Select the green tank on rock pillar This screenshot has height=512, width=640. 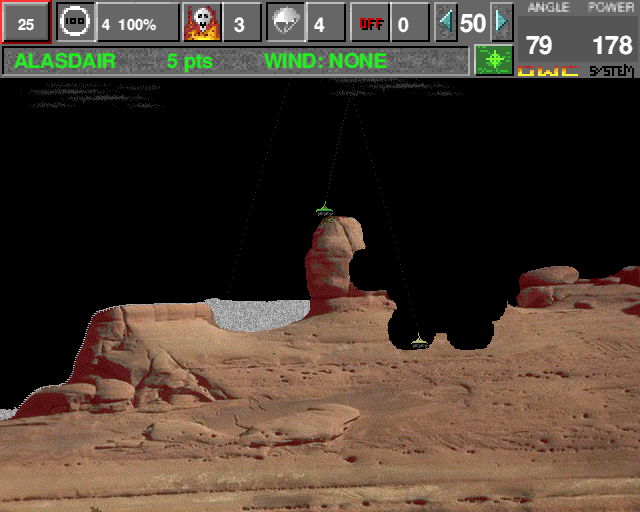pyautogui.click(x=324, y=209)
